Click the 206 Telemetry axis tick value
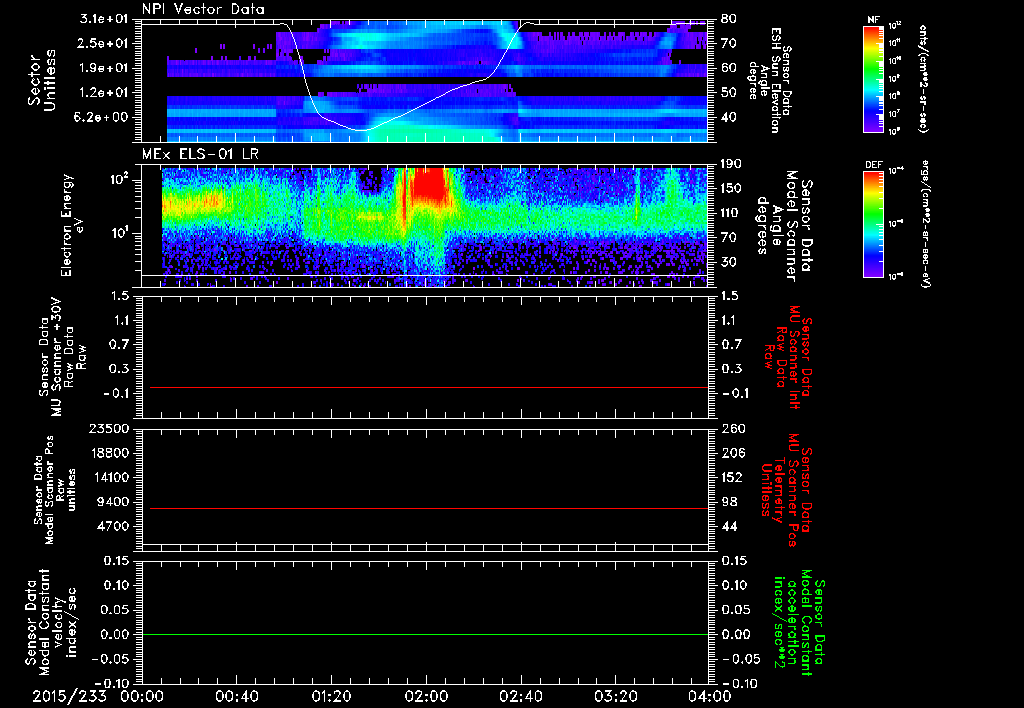Viewport: 1024px width, 708px height. tap(732, 453)
